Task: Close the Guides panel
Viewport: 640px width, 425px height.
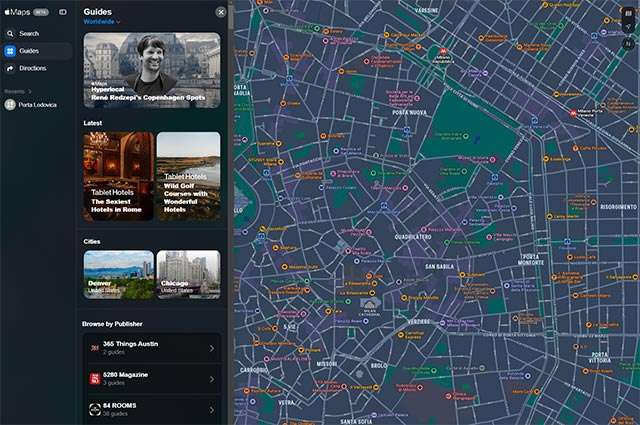Action: coord(221,12)
